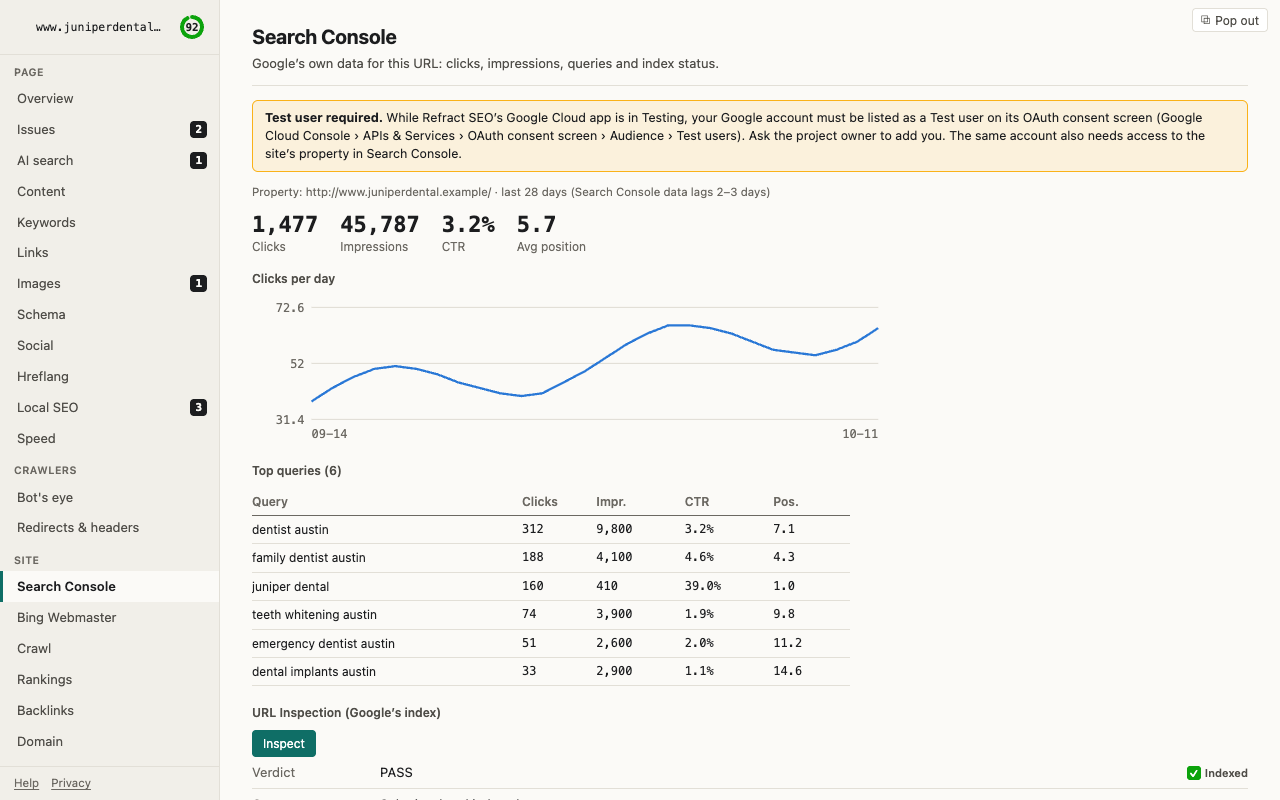Click the Clicks column header

(540, 501)
